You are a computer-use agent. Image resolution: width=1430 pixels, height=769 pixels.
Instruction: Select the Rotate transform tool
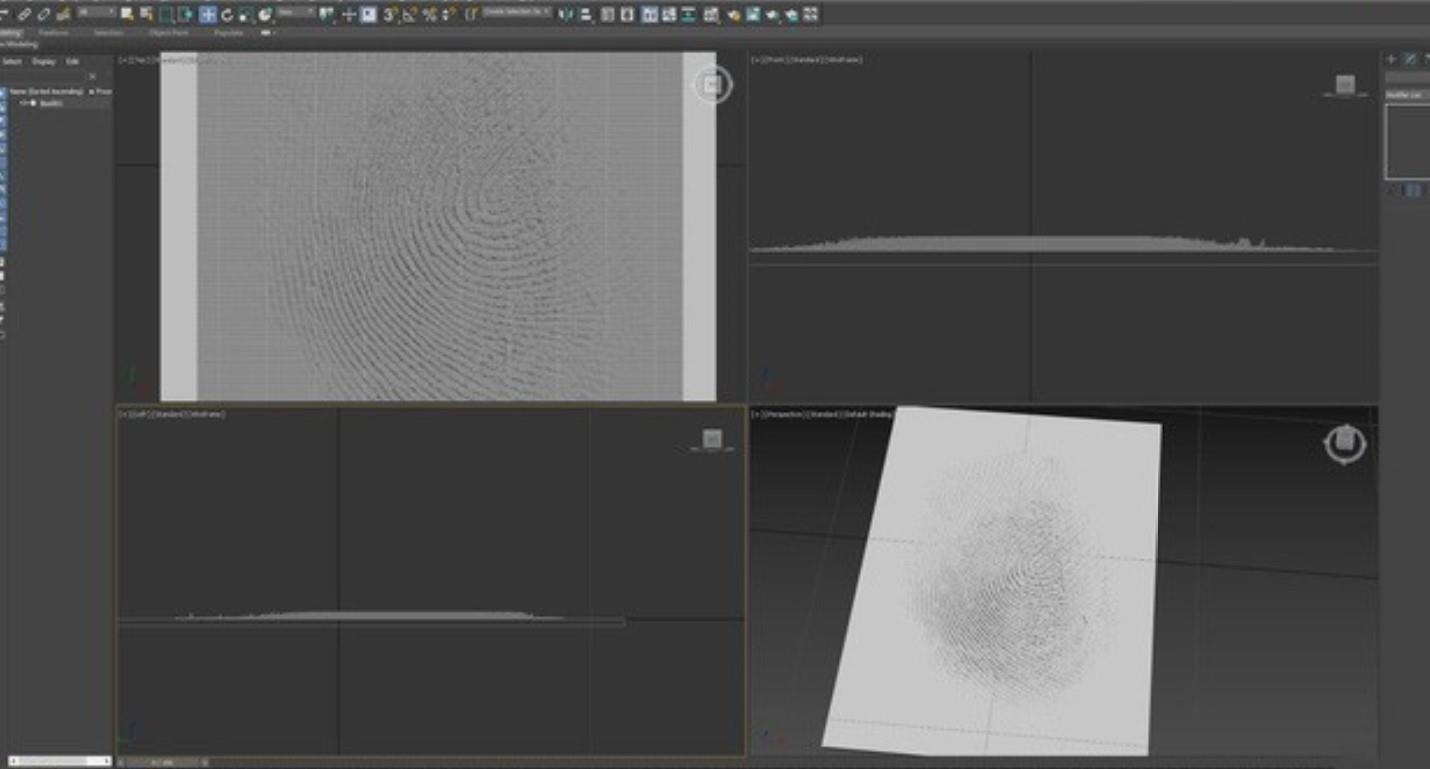(227, 14)
